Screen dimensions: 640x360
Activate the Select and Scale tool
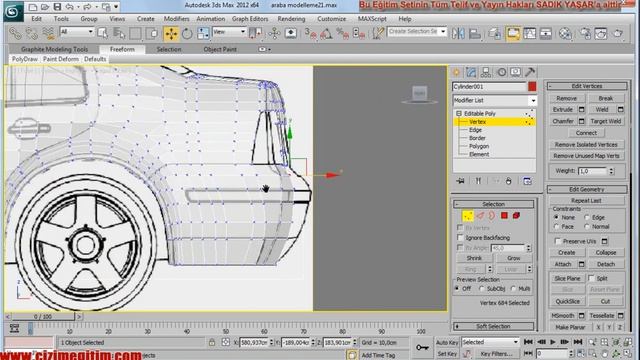click(x=203, y=33)
